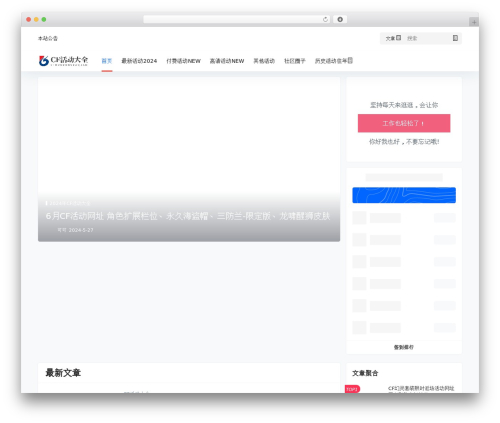Click the search submit icon in search box

[455, 38]
